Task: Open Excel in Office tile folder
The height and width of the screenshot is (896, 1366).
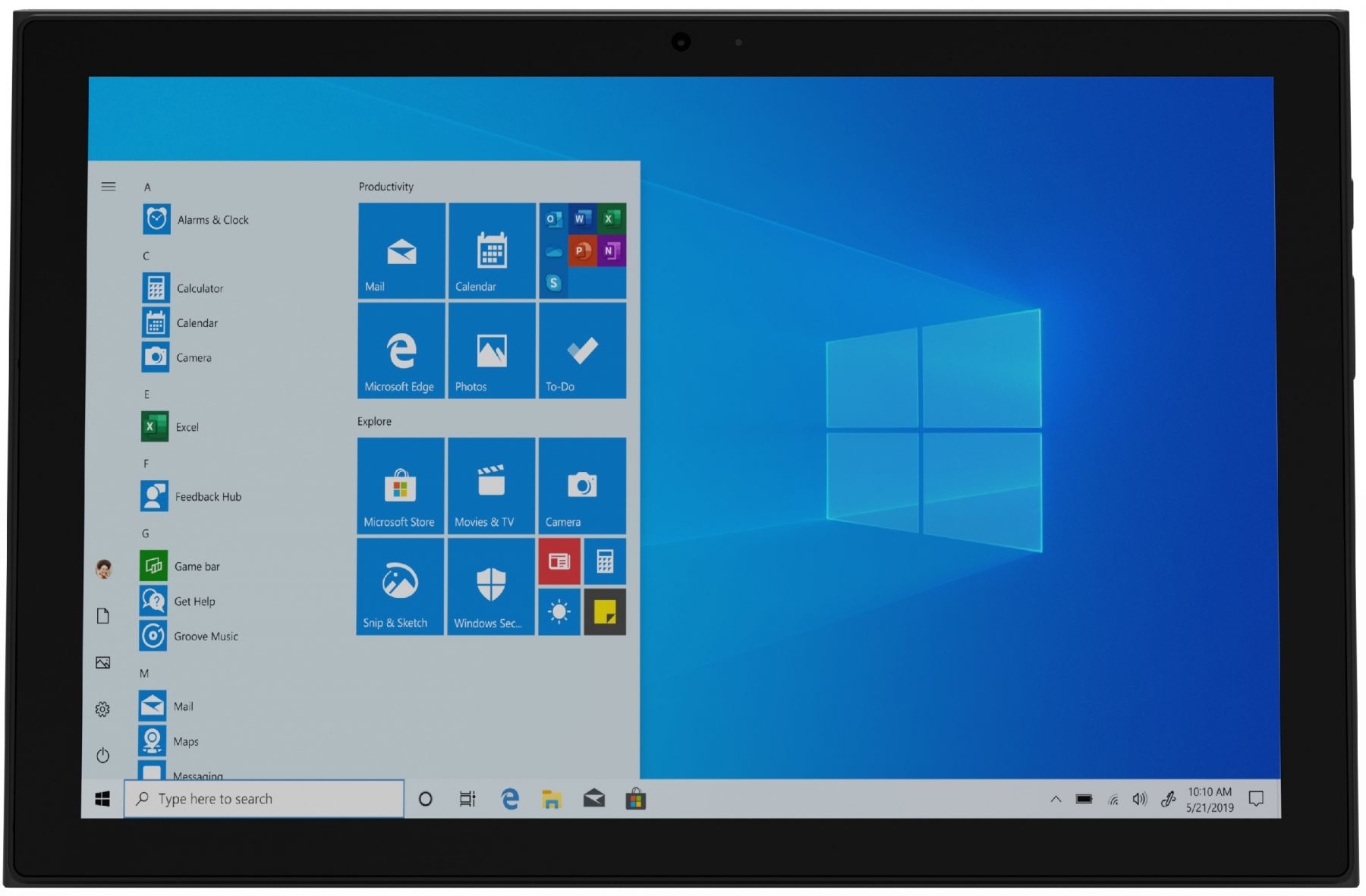Action: click(610, 219)
